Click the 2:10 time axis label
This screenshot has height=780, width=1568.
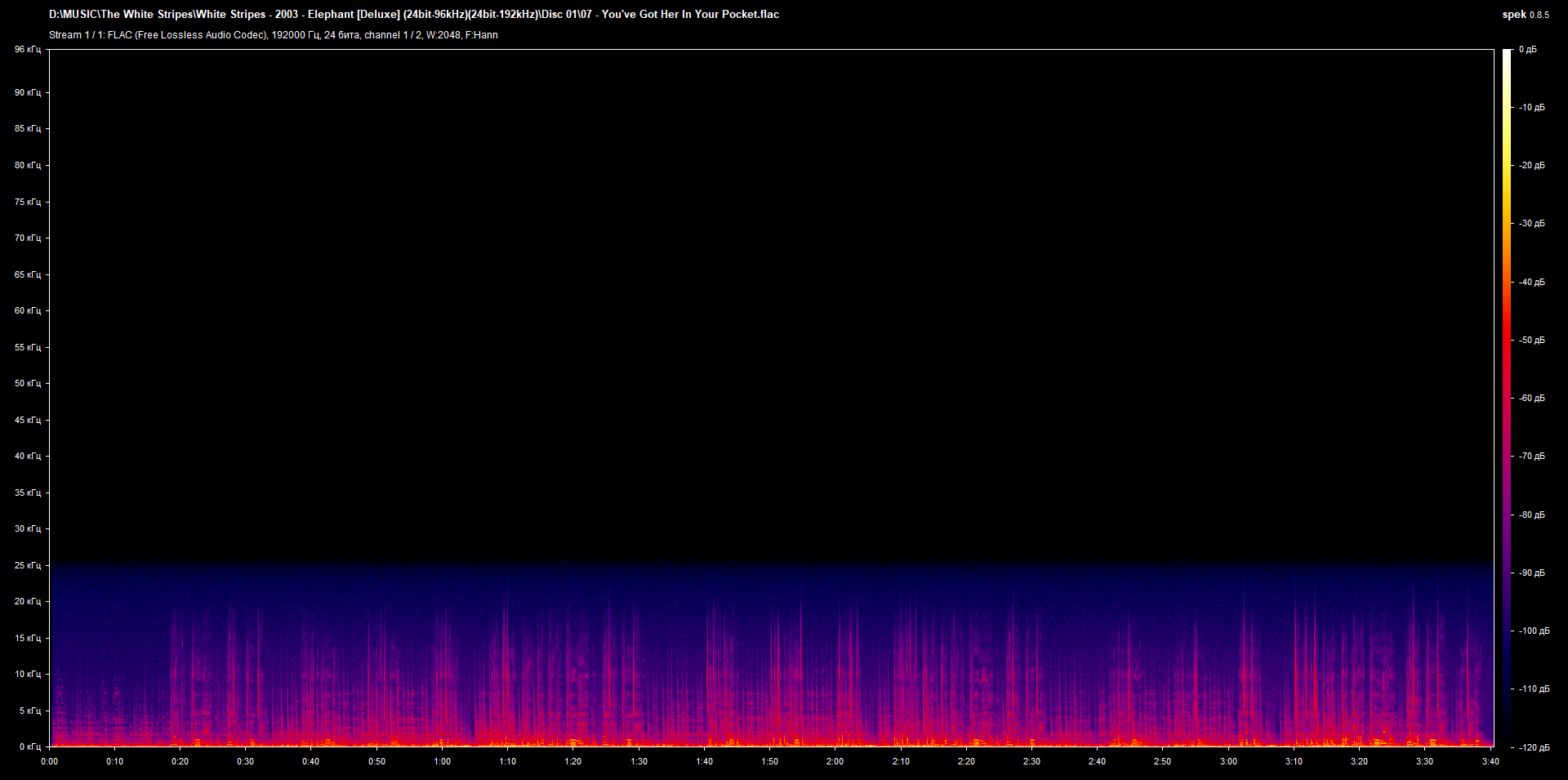point(901,761)
